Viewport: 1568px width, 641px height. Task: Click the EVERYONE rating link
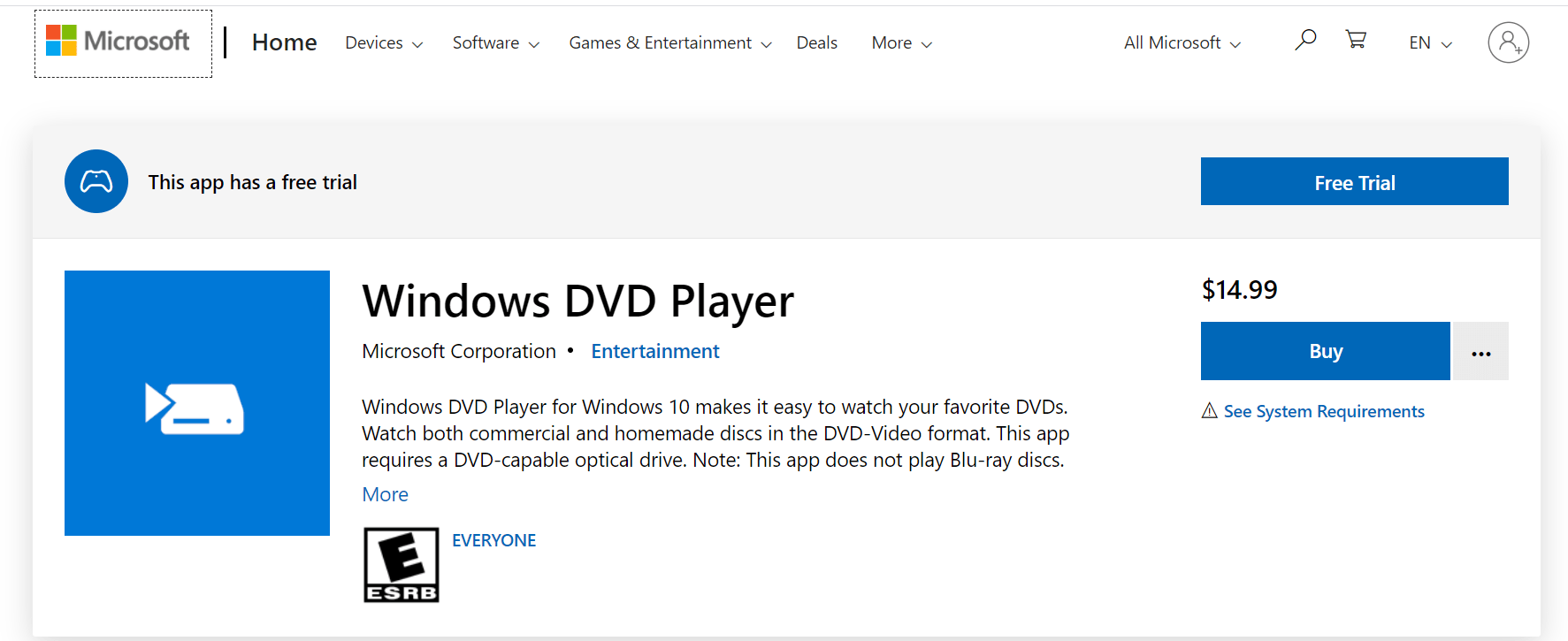click(493, 540)
